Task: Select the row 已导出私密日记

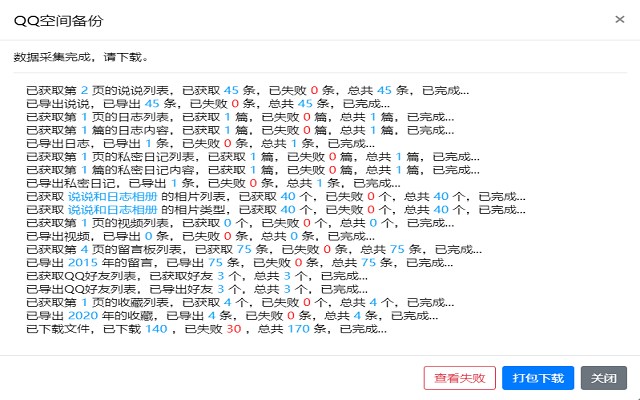Action: (x=213, y=183)
